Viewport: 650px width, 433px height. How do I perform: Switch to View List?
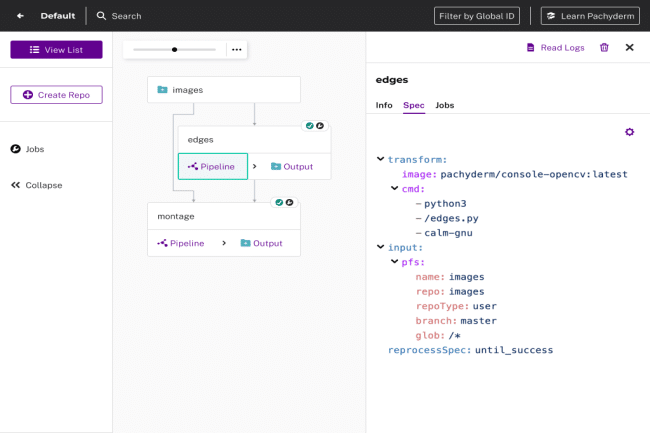click(56, 50)
